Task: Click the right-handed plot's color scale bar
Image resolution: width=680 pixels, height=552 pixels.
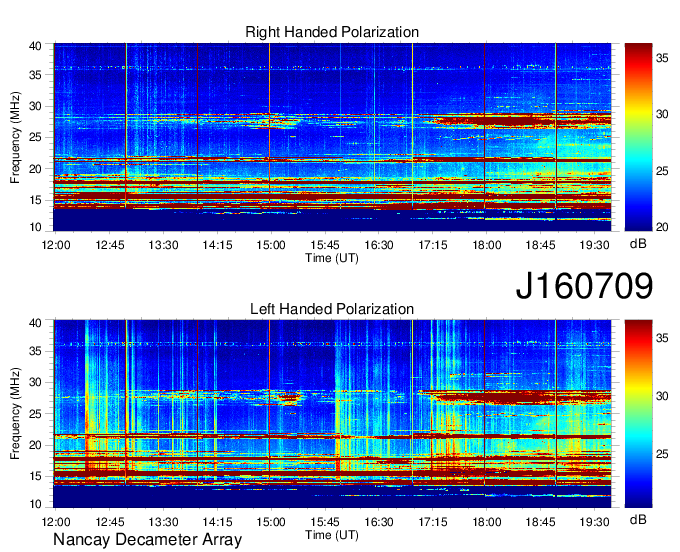Action: click(638, 137)
